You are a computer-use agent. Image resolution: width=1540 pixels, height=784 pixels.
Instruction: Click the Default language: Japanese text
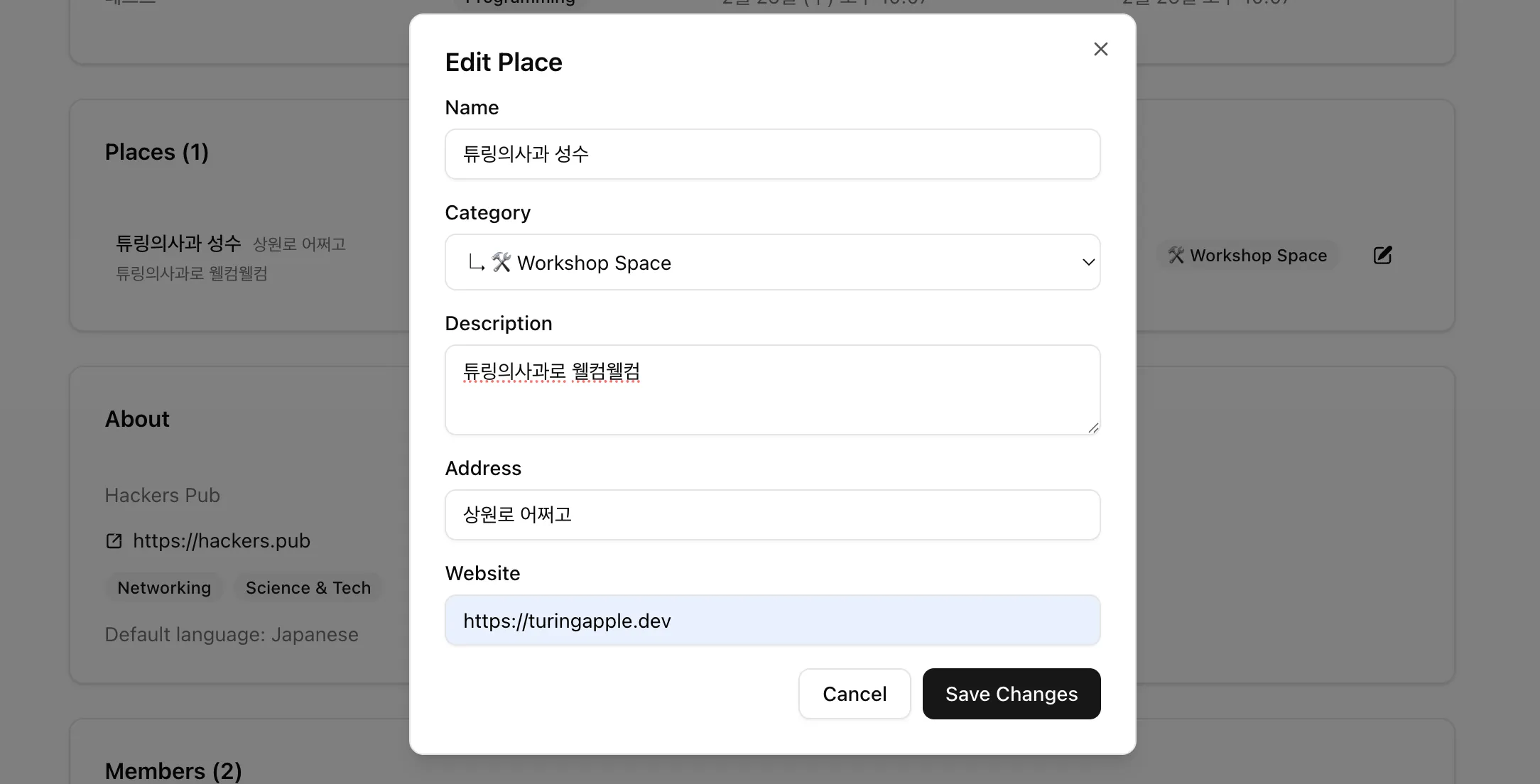(x=232, y=634)
